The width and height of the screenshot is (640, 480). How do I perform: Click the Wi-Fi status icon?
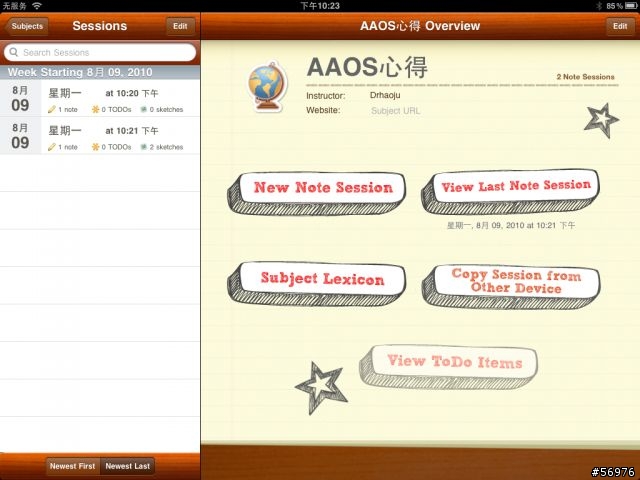[x=37, y=6]
